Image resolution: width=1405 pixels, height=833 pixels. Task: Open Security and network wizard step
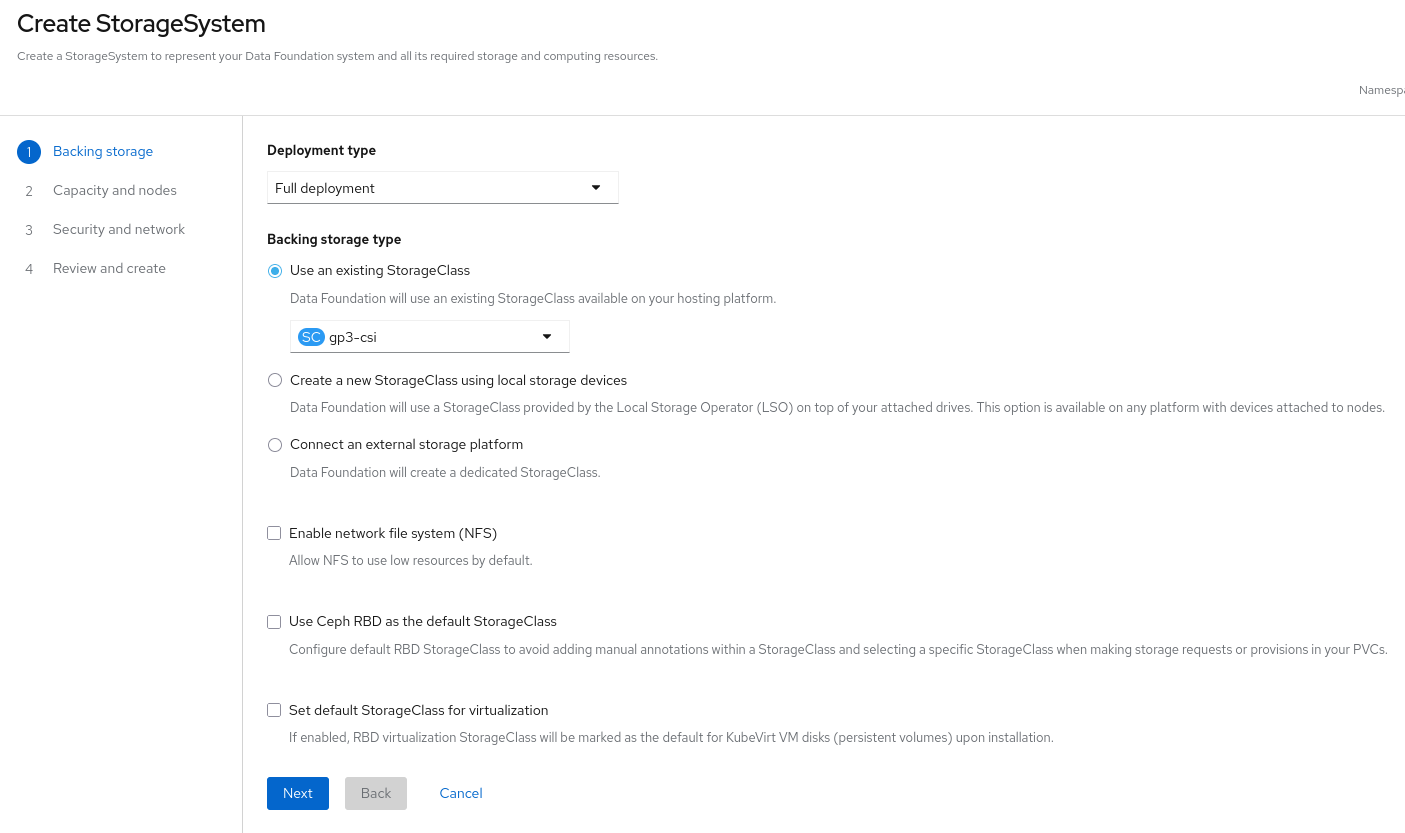[119, 230]
